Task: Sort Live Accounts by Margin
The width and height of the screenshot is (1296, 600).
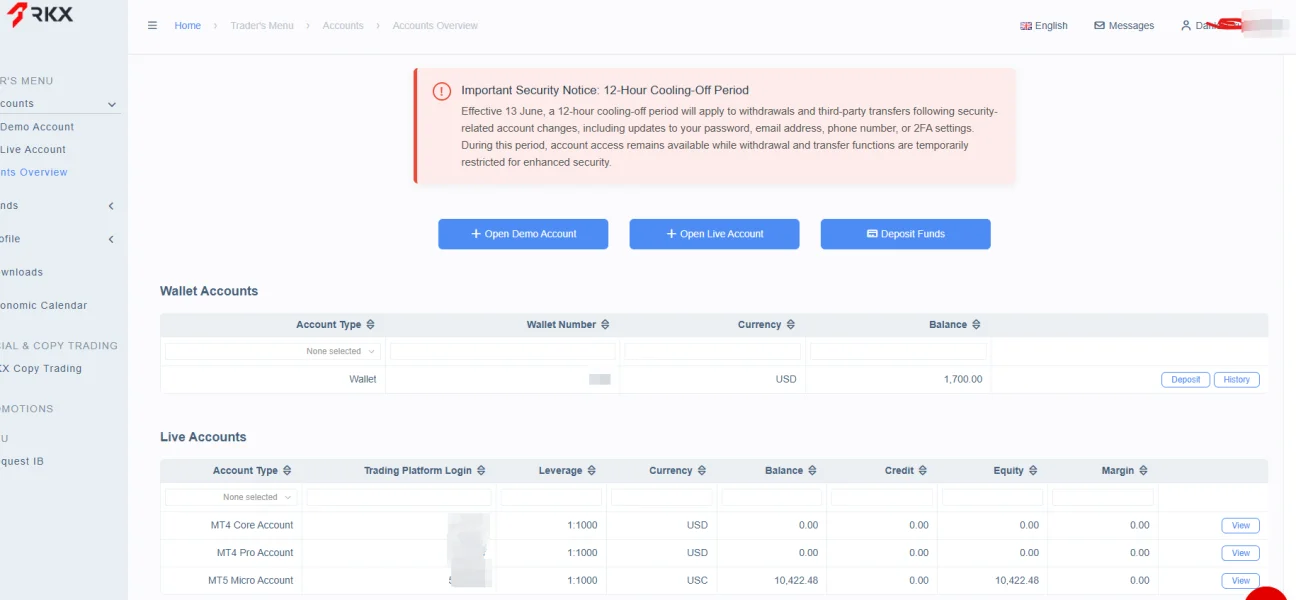Action: click(x=1143, y=471)
